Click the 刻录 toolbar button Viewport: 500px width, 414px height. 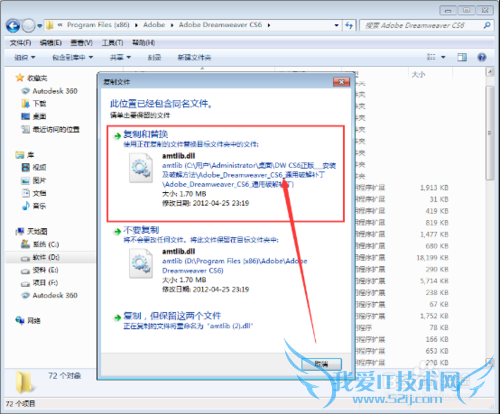(154, 57)
